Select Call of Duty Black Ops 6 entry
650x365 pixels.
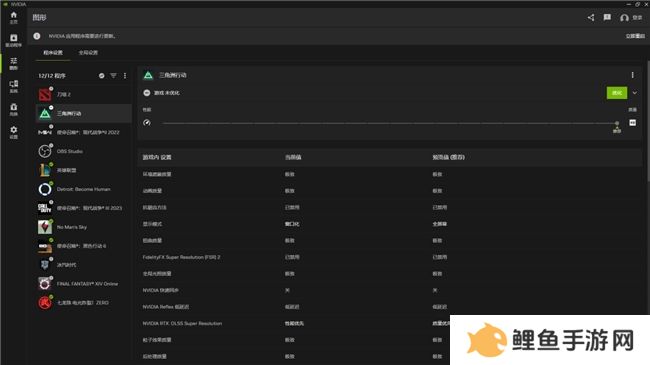tap(84, 246)
